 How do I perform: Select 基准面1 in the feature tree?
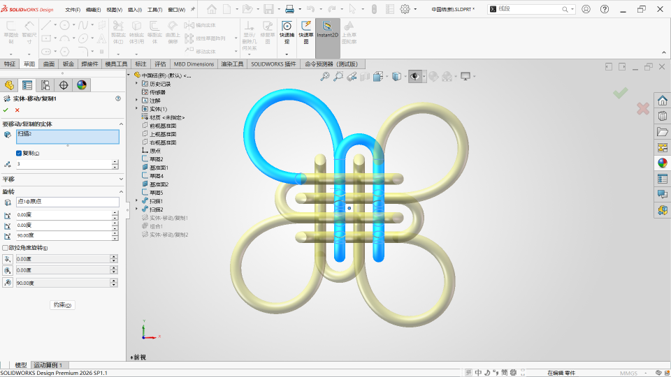point(159,167)
